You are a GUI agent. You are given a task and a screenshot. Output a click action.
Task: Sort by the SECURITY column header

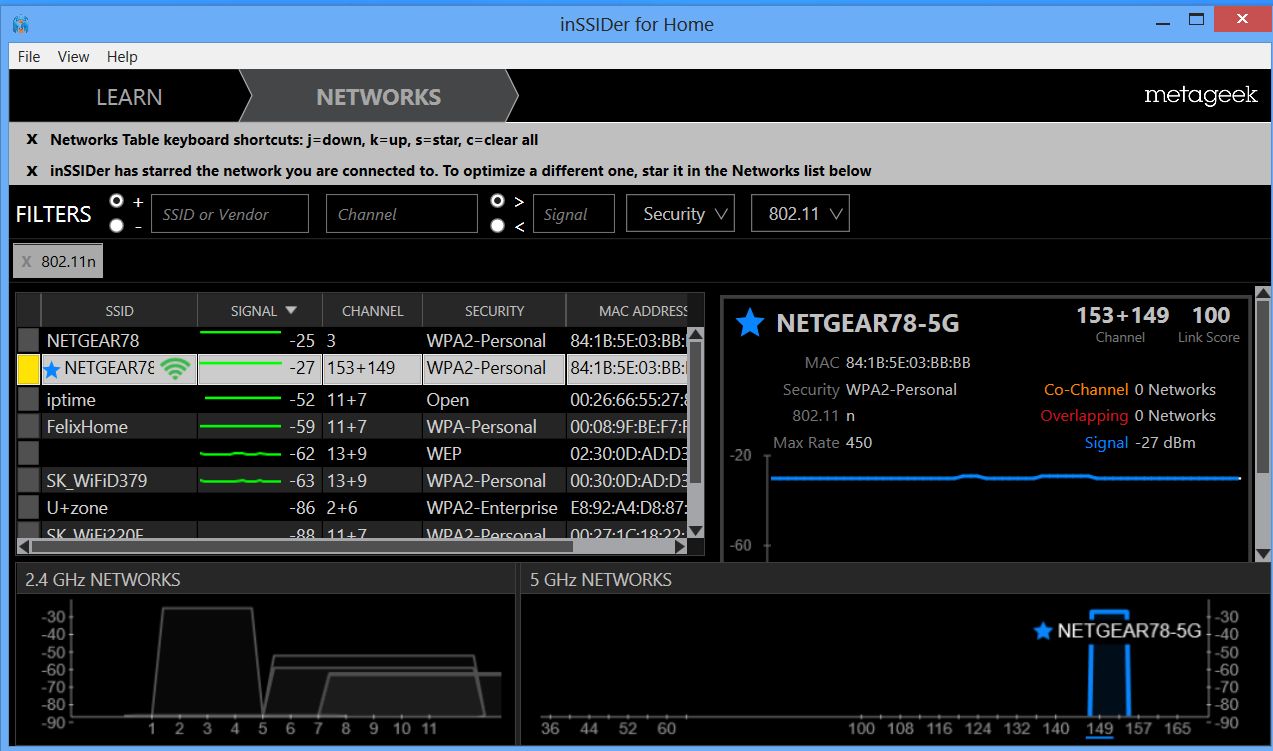[x=494, y=311]
